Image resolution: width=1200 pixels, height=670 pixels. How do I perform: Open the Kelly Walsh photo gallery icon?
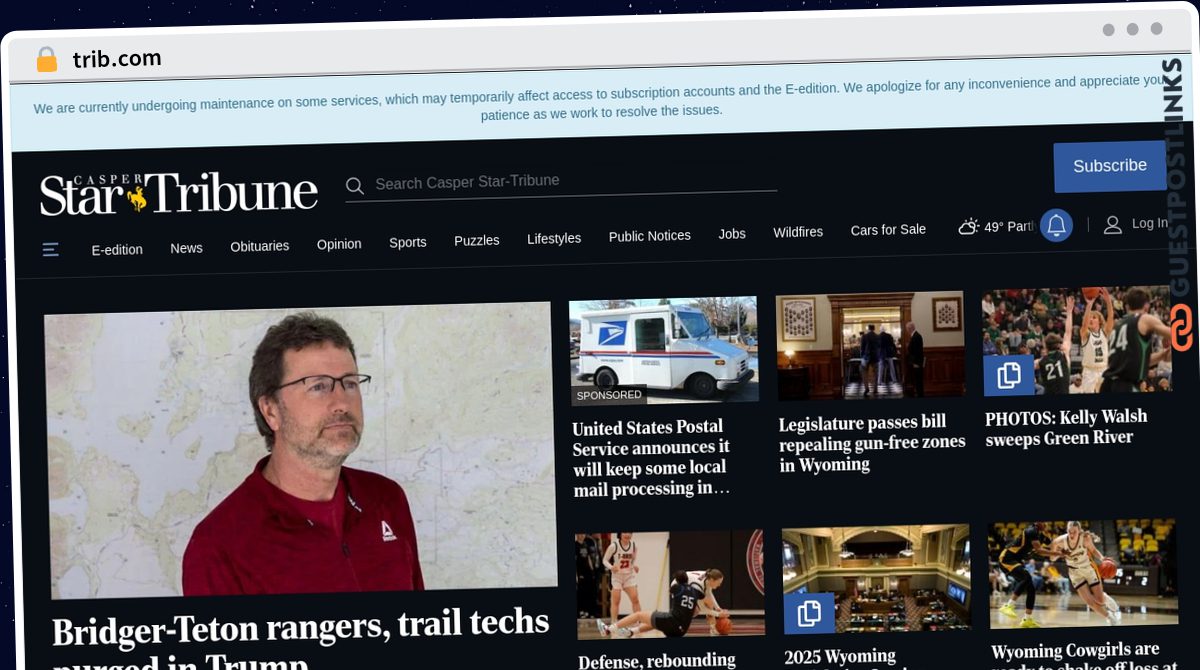[1008, 375]
